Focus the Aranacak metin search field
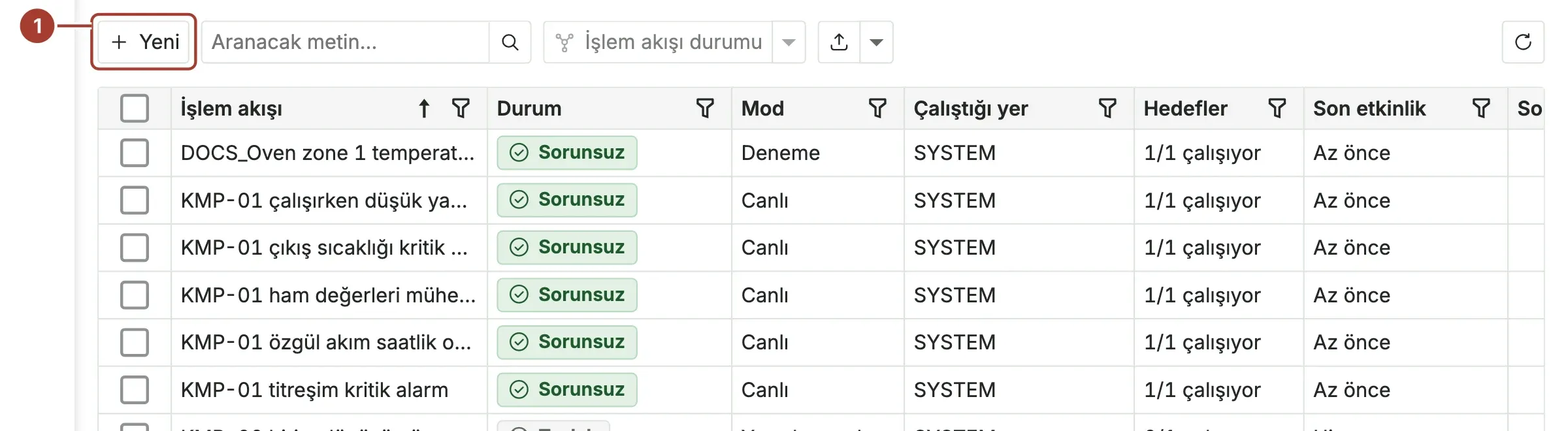Screen dimensions: 1568x431 [x=346, y=42]
